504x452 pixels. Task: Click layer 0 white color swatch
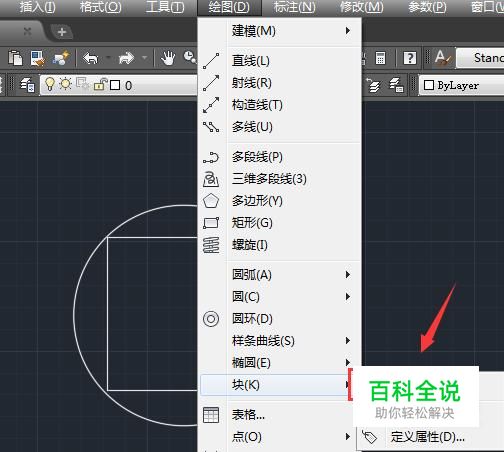point(115,85)
